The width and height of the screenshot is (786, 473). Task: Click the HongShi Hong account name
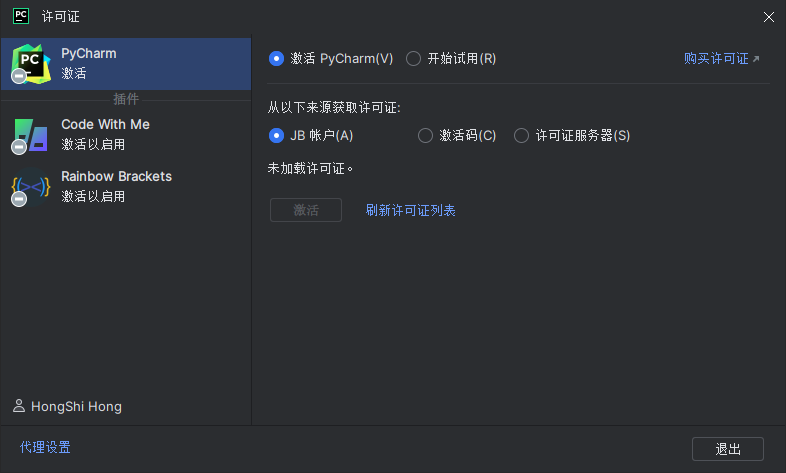[76, 407]
